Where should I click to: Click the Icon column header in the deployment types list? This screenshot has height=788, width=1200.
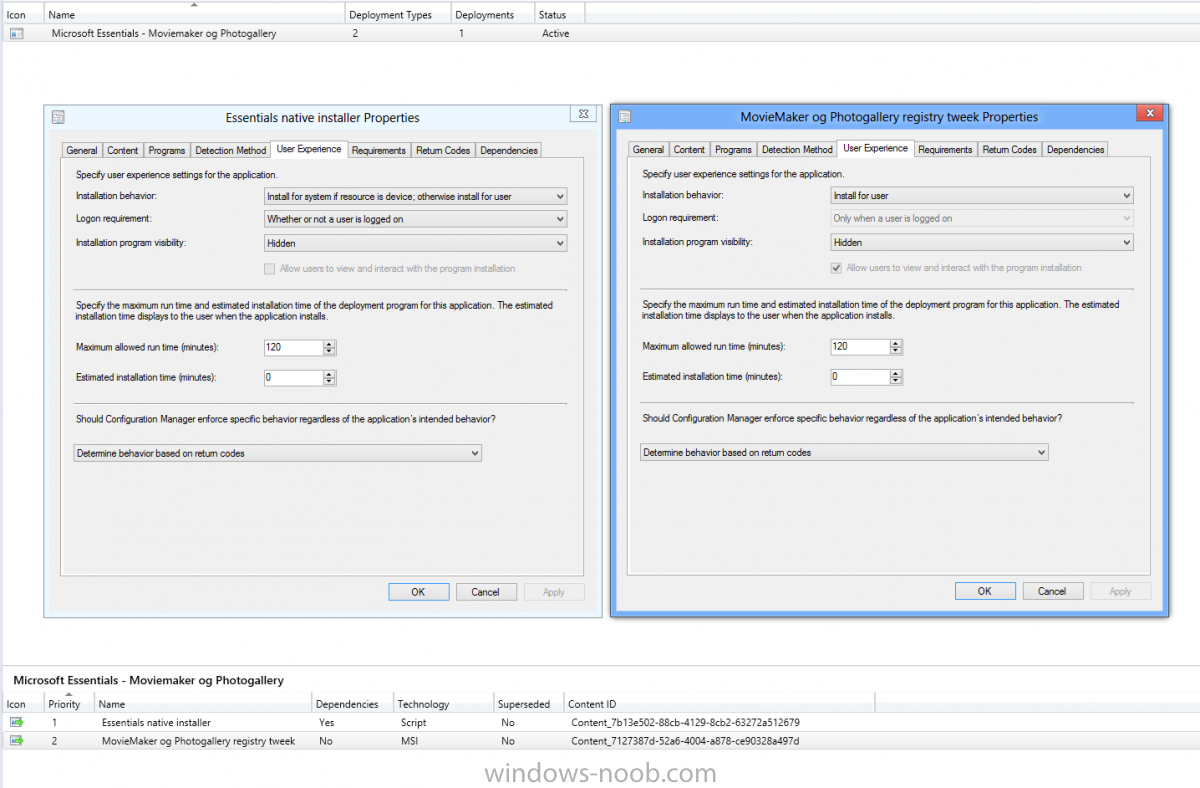pyautogui.click(x=22, y=704)
